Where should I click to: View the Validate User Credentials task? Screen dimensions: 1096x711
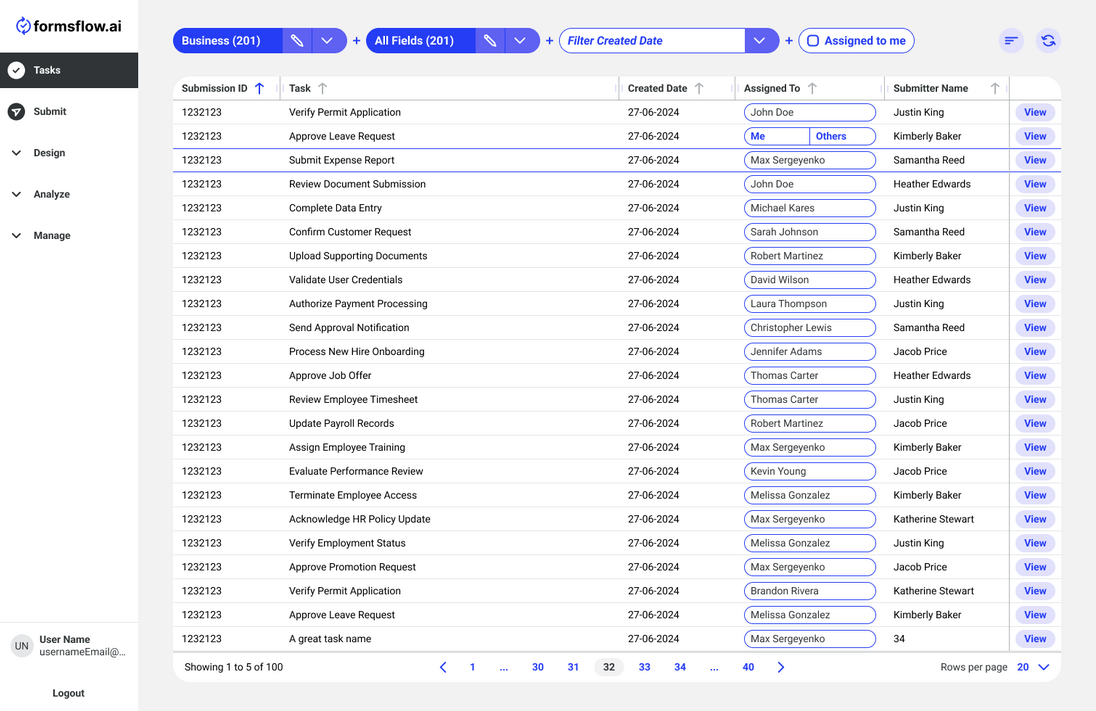click(x=1035, y=280)
